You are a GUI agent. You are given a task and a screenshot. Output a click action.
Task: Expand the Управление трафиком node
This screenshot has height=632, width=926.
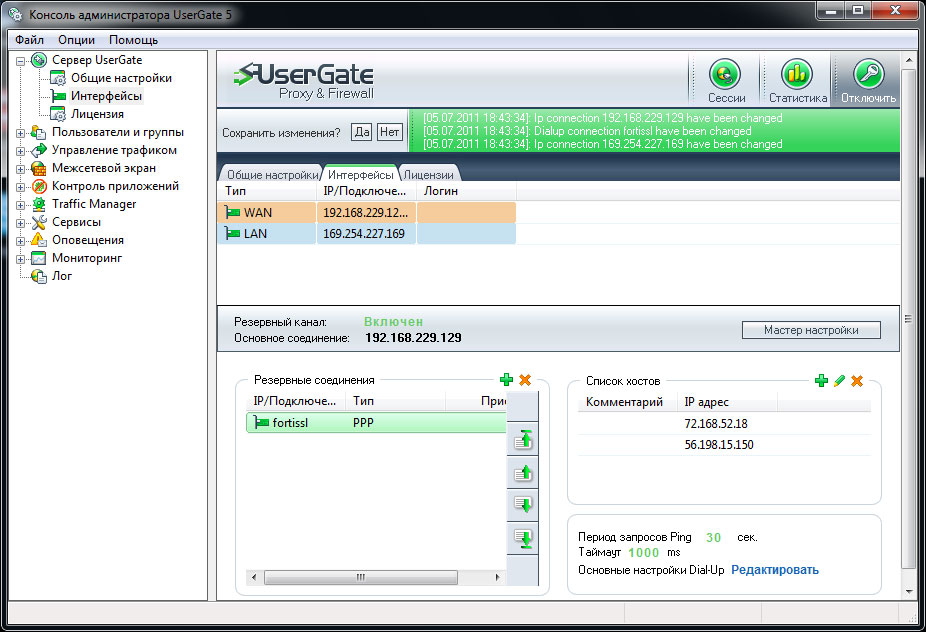(21, 151)
